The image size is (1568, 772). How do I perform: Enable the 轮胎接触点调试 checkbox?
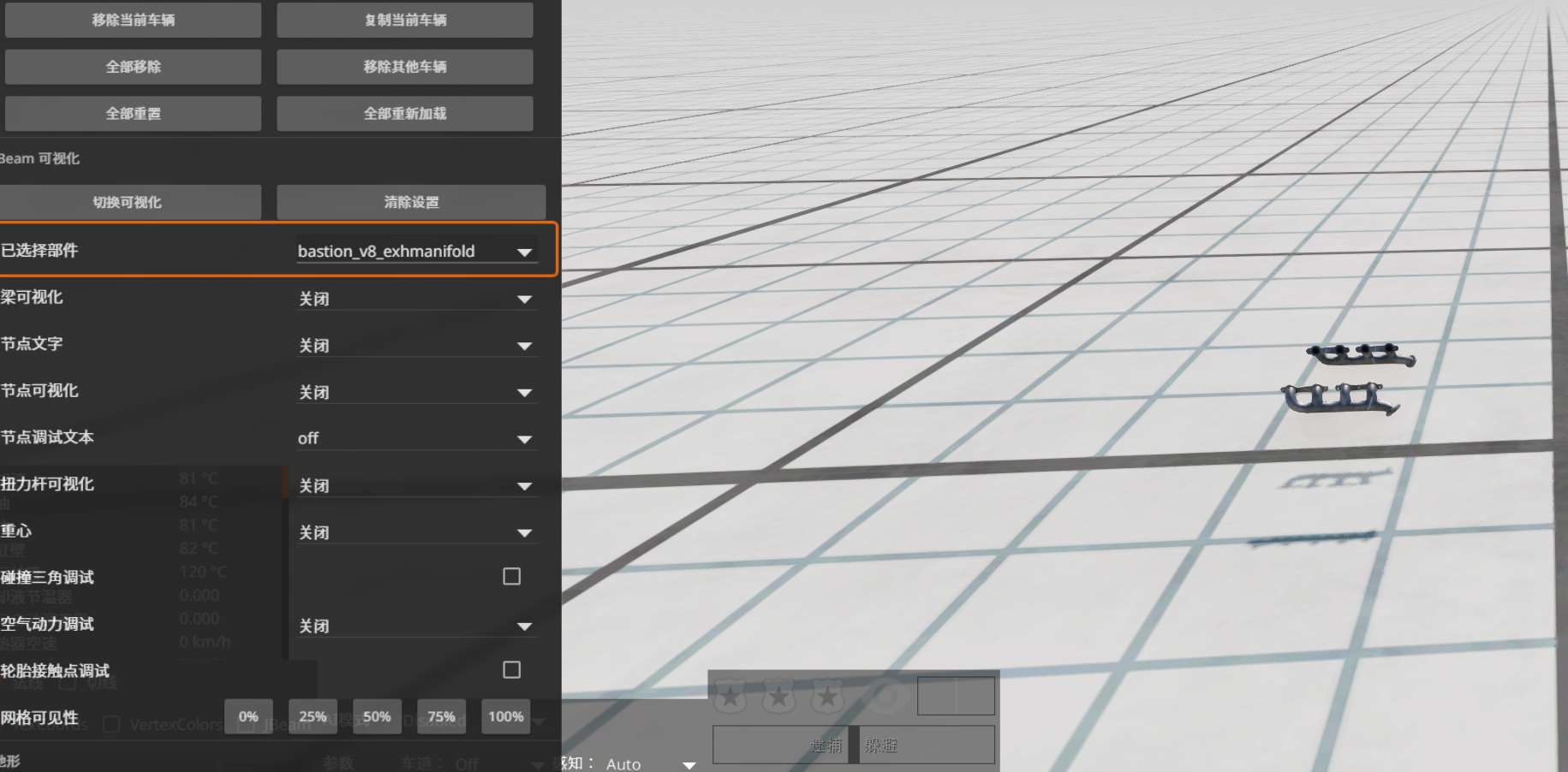click(511, 670)
